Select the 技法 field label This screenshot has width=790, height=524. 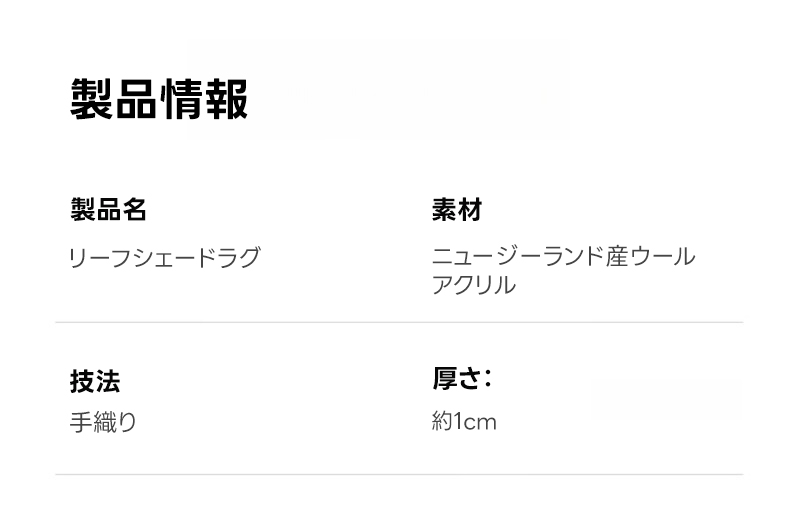point(95,381)
